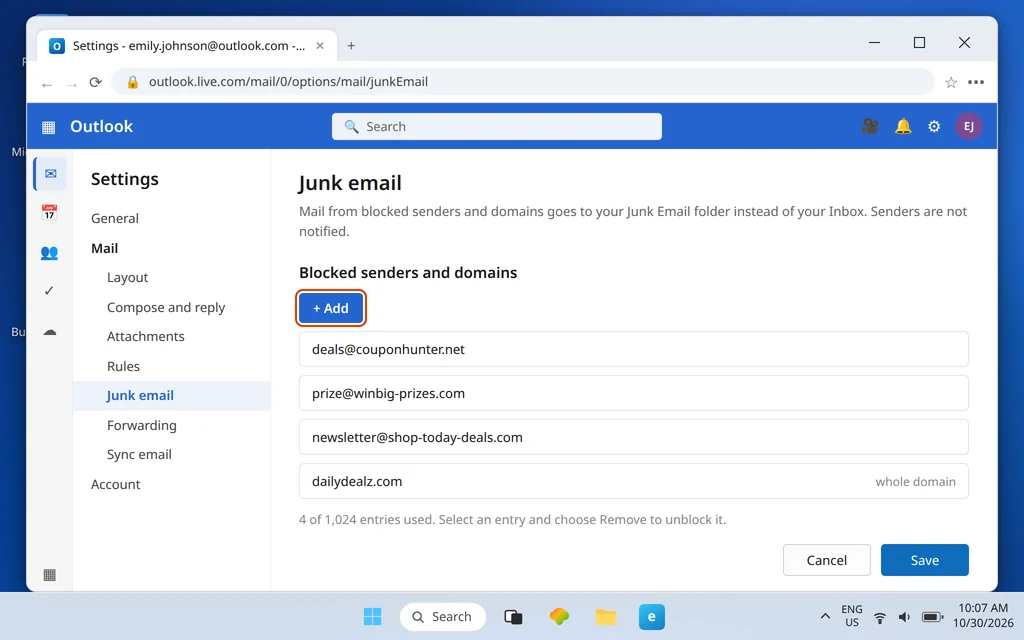Viewport: 1024px width, 640px height.
Task: Open notifications bell icon
Action: click(903, 126)
